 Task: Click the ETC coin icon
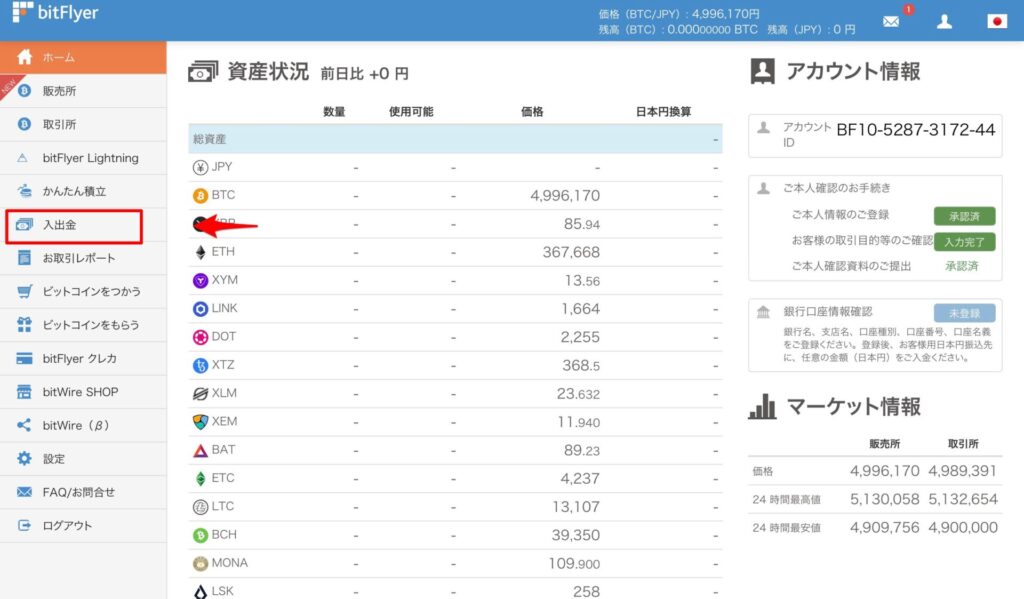[x=200, y=478]
